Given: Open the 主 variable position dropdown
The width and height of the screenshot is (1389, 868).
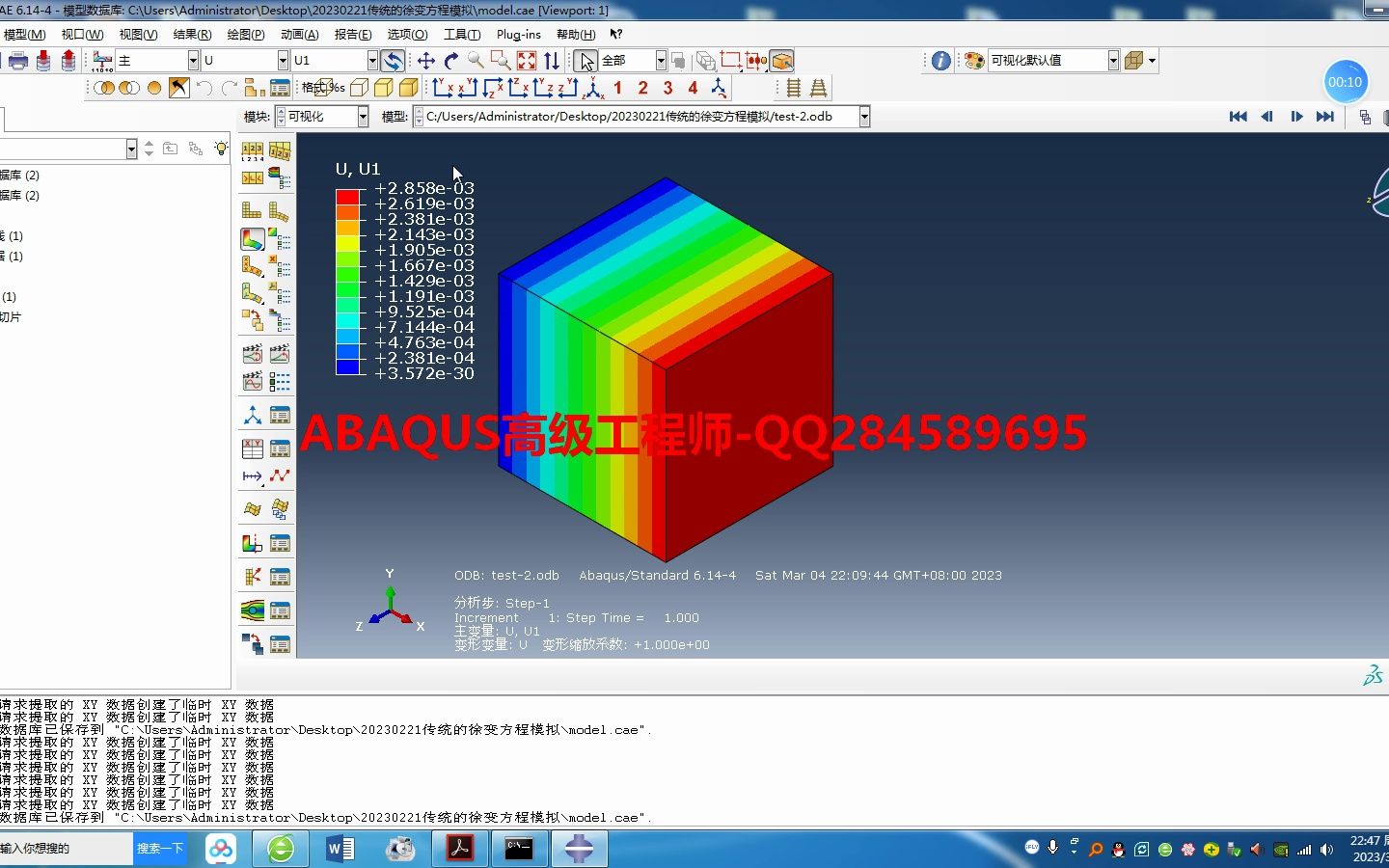Looking at the screenshot, I should click(193, 61).
